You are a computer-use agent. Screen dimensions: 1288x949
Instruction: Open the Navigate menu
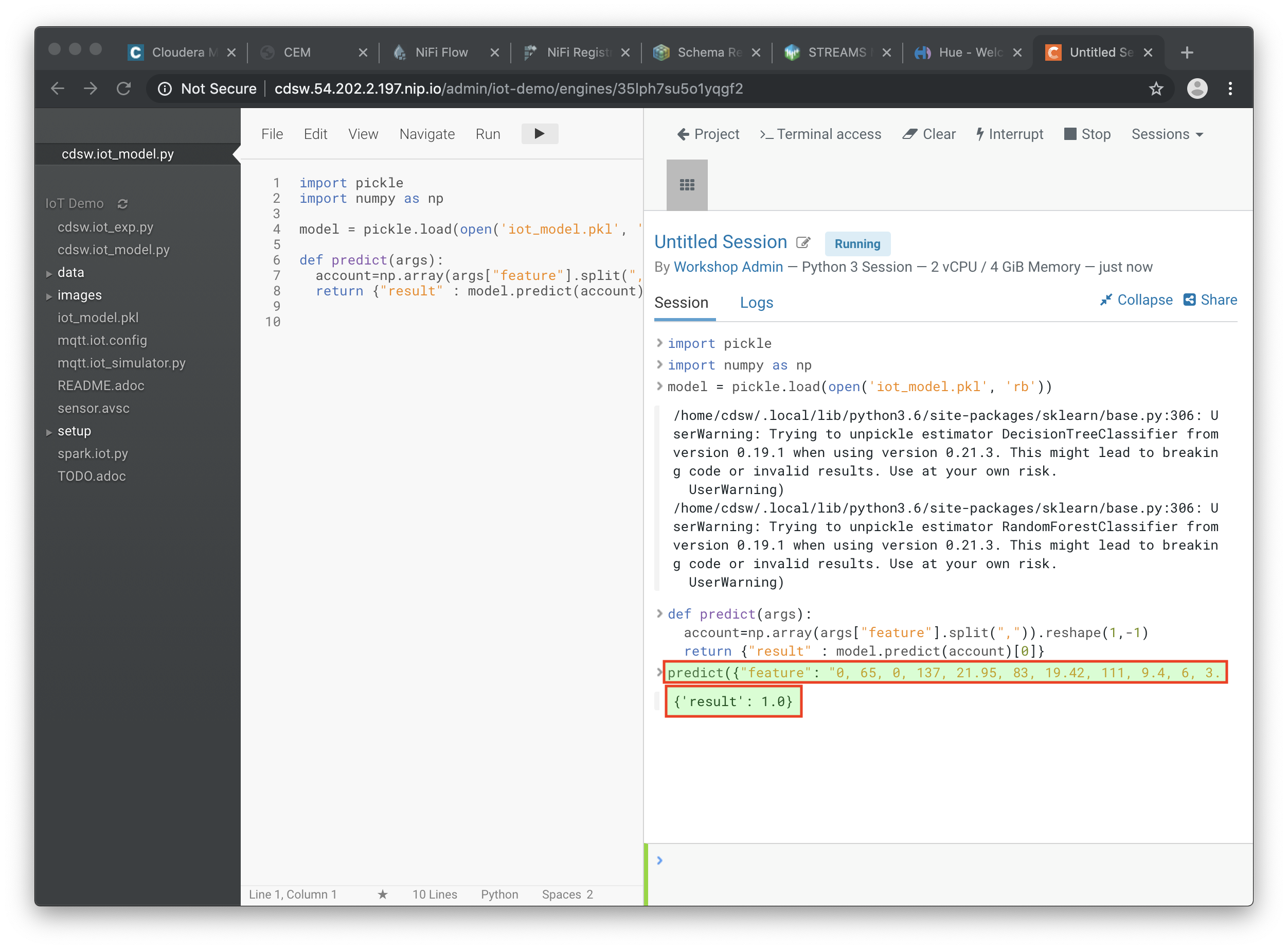tap(426, 134)
